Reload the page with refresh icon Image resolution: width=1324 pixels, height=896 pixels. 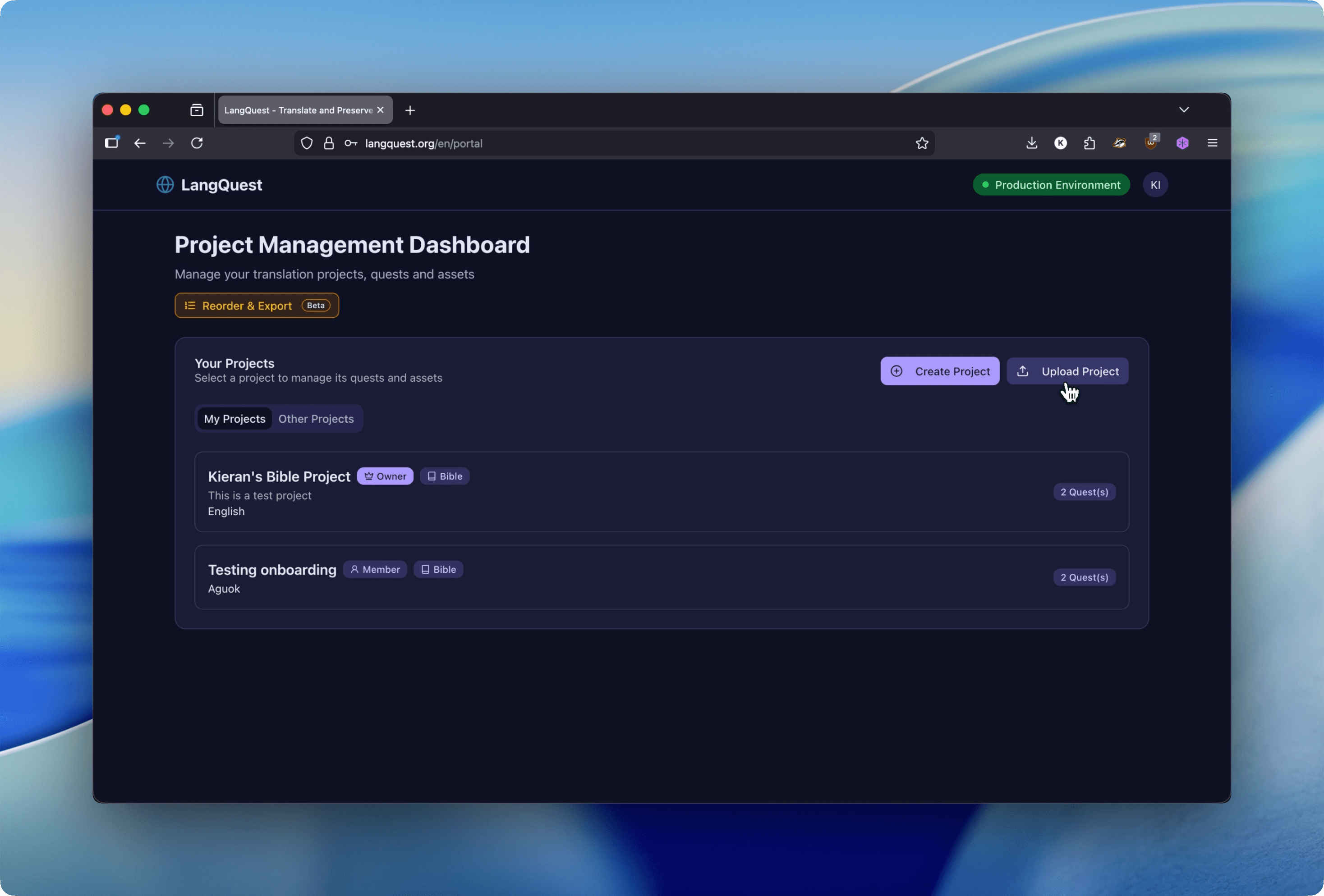(x=197, y=143)
